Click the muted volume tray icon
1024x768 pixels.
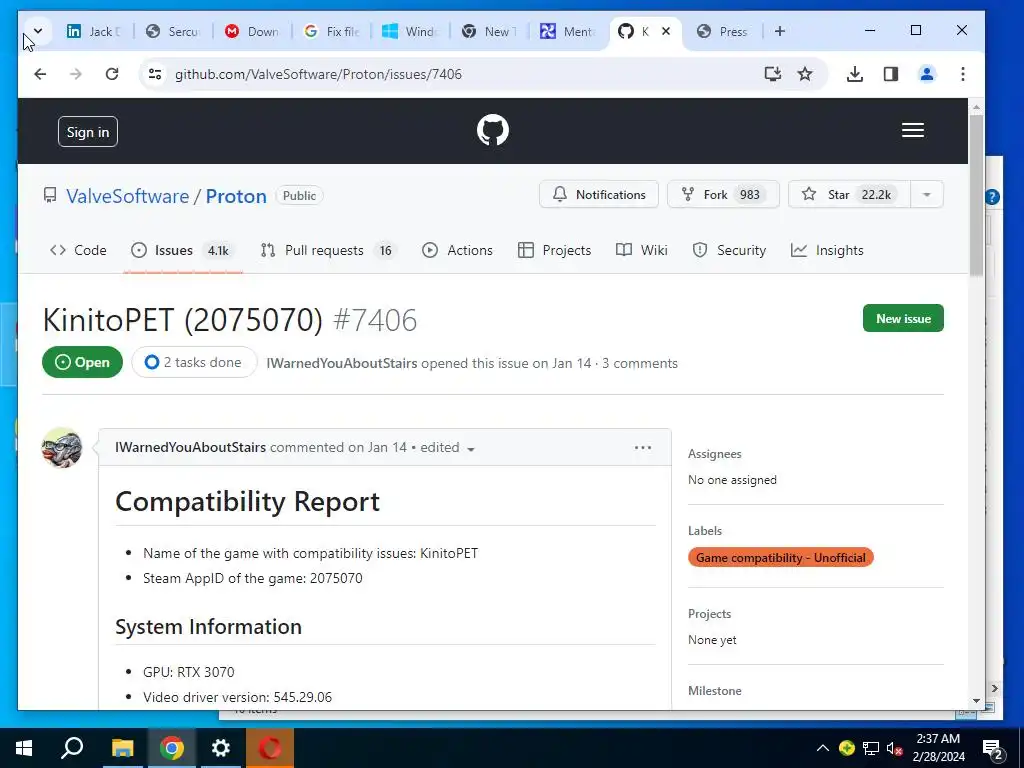(895, 748)
